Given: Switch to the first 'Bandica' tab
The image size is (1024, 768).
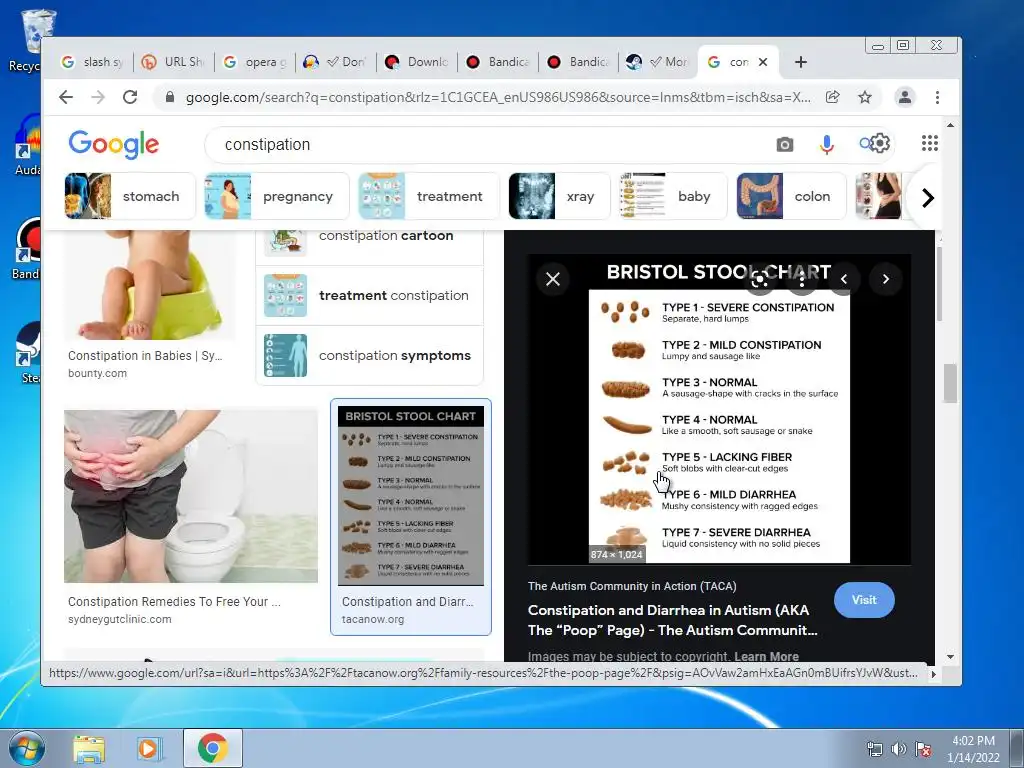Looking at the screenshot, I should pos(498,62).
